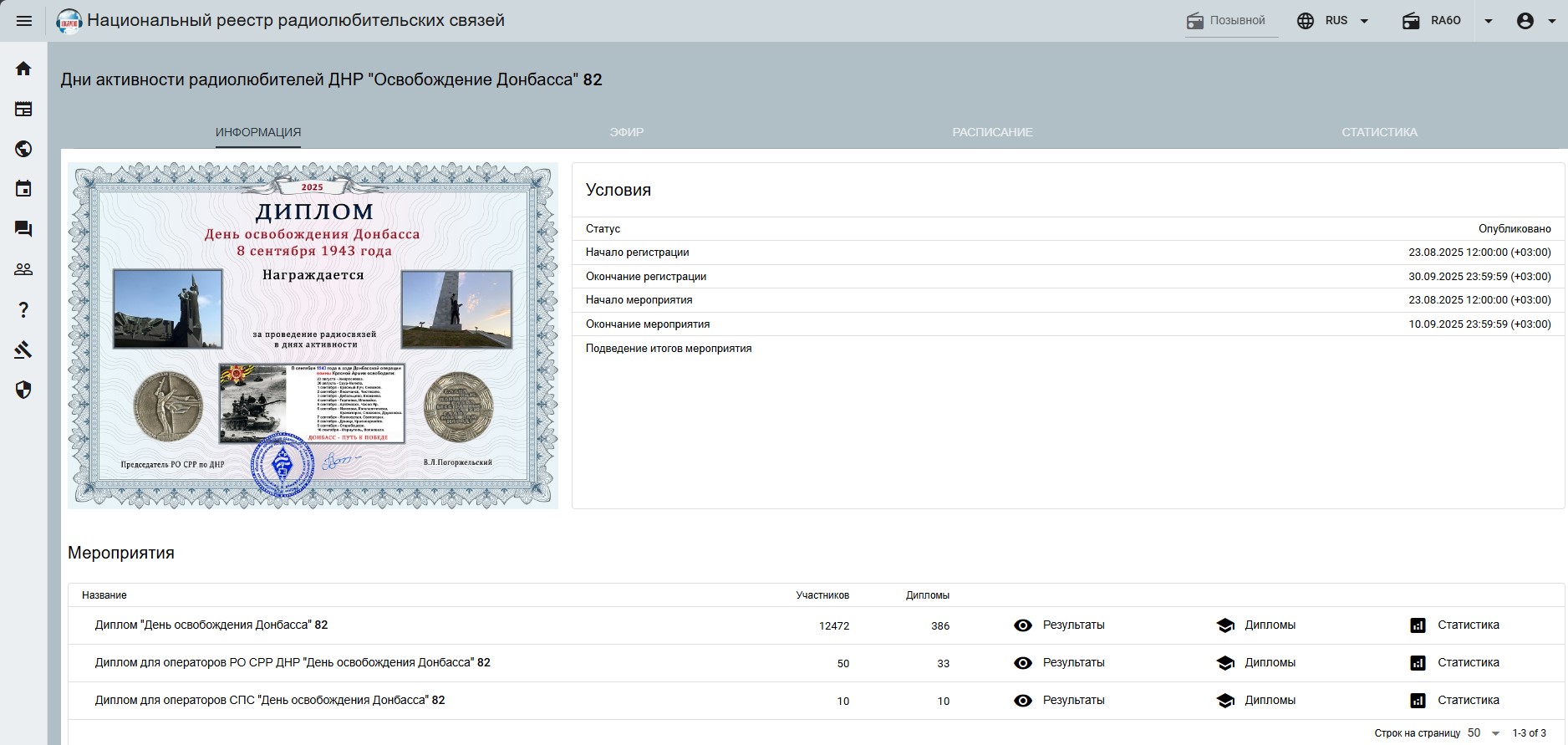
Task: Open the hamburger navigation menu
Action: coord(23,21)
